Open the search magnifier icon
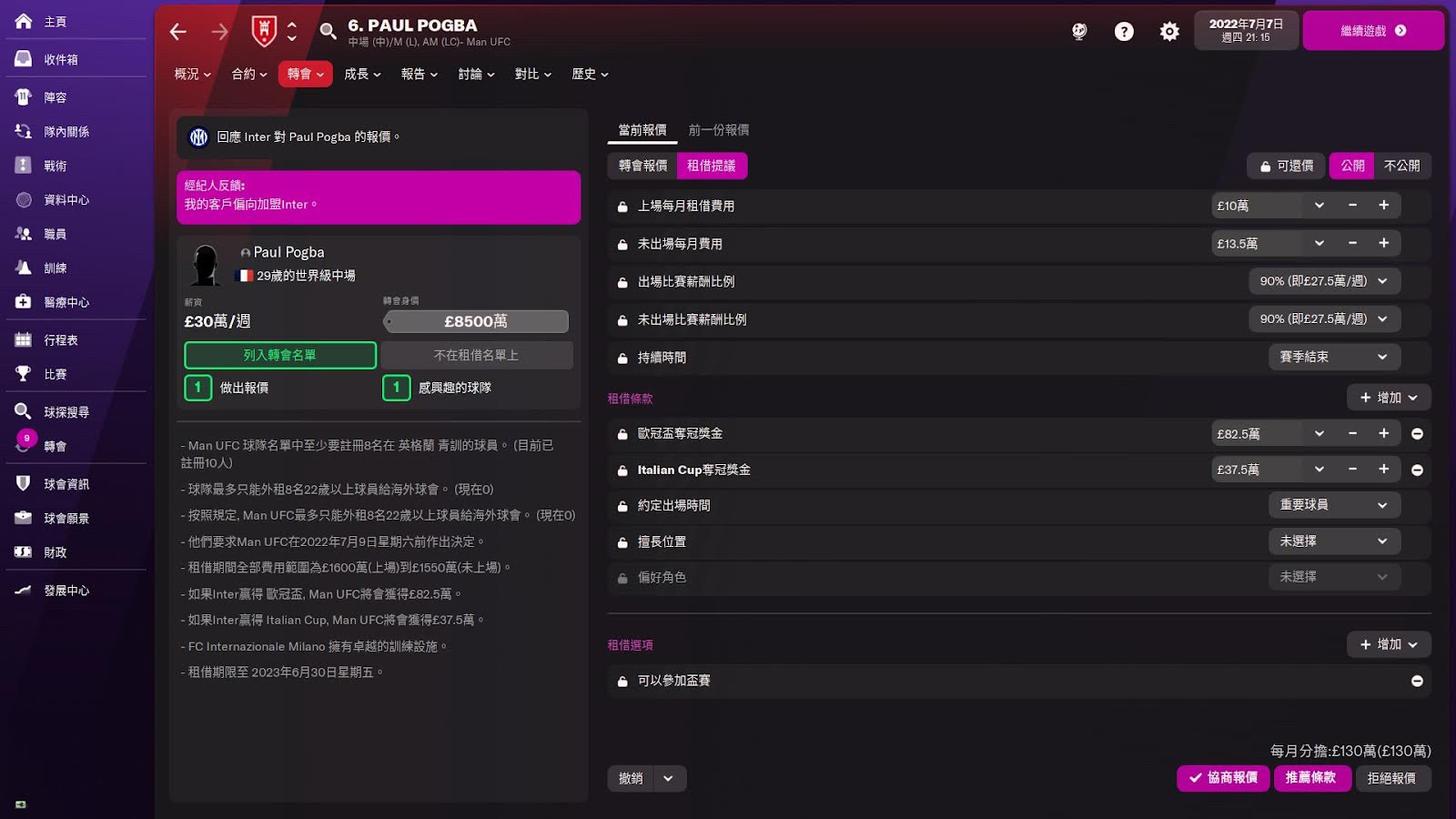 [328, 31]
